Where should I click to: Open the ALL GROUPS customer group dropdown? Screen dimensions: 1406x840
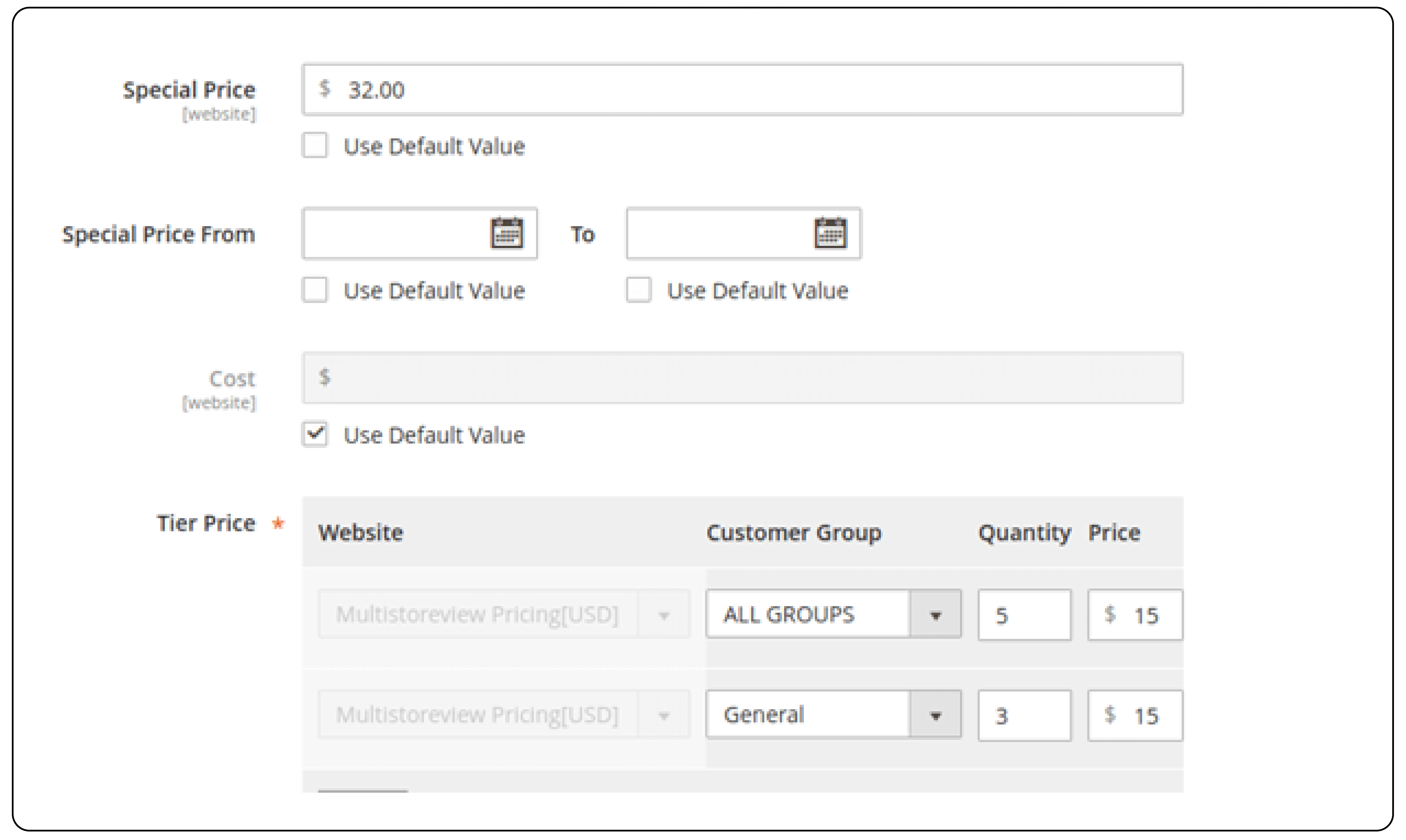pos(834,614)
